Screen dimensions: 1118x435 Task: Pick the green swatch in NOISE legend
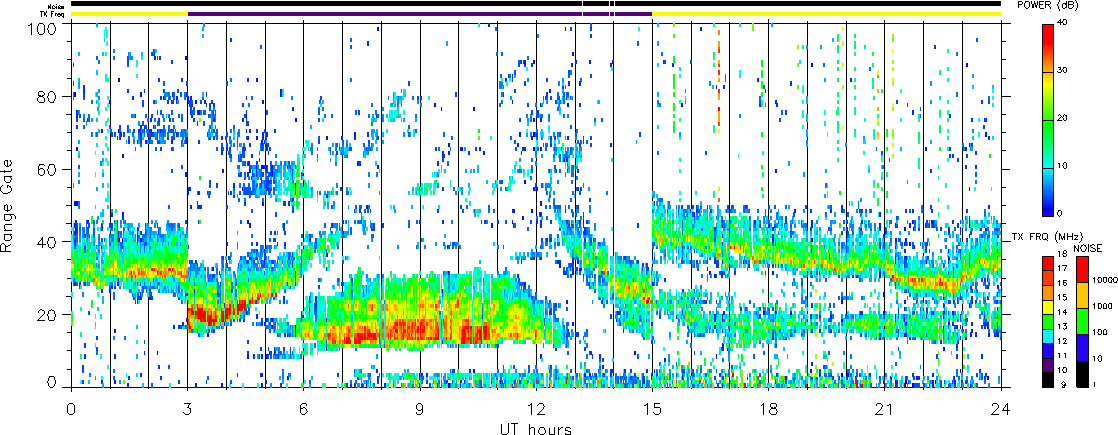click(1082, 321)
